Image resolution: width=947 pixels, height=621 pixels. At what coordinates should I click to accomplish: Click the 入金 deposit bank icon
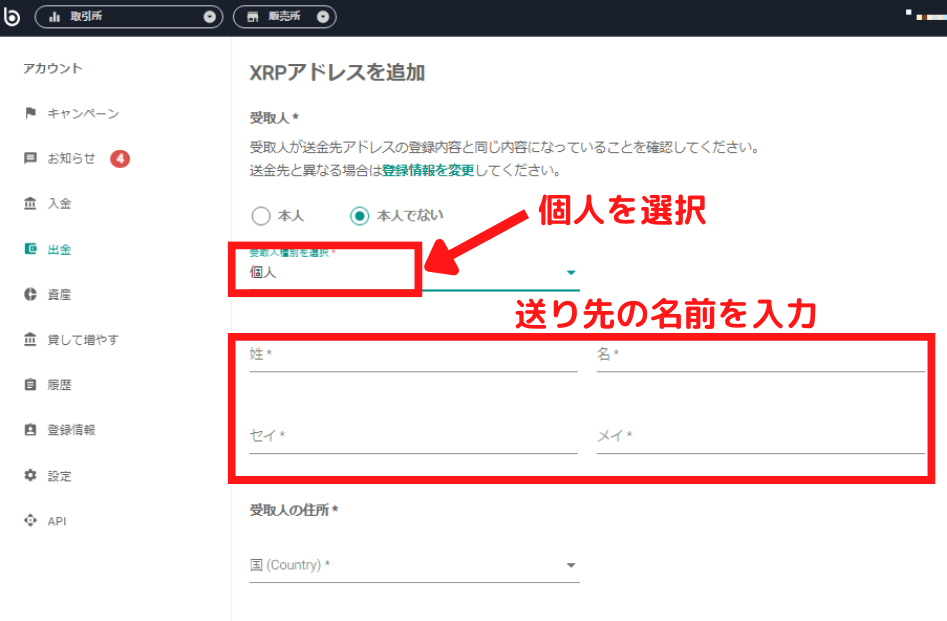pyautogui.click(x=30, y=204)
